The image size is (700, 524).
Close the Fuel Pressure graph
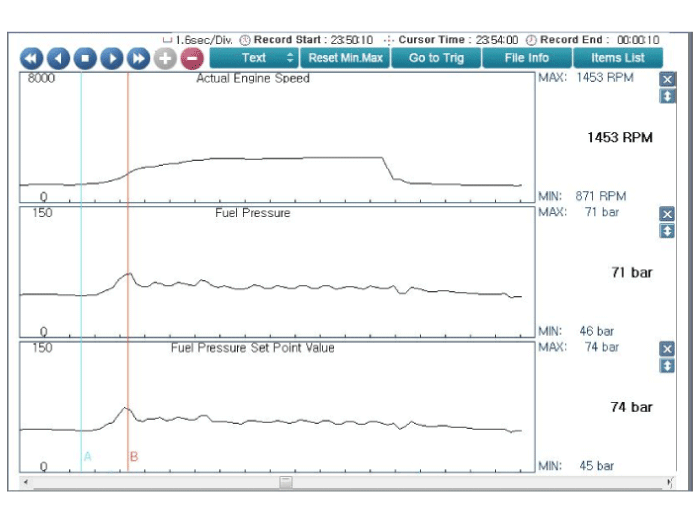pos(668,214)
